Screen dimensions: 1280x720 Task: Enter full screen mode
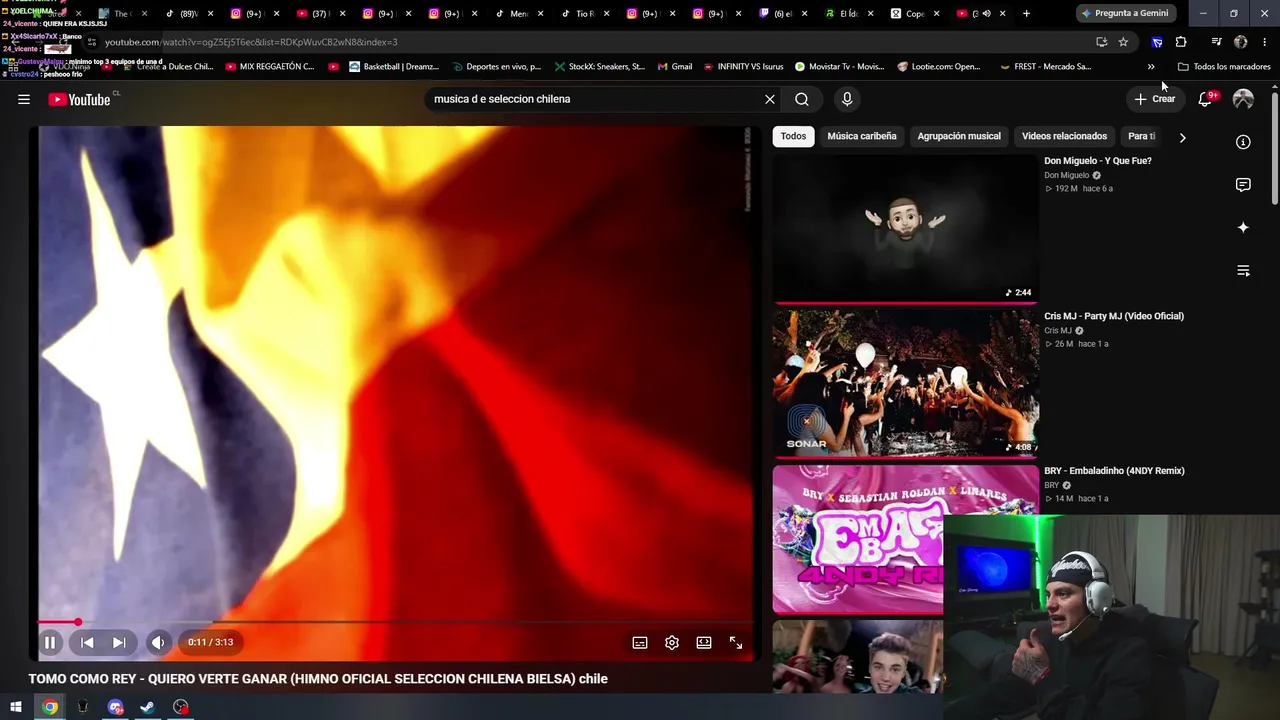(736, 643)
